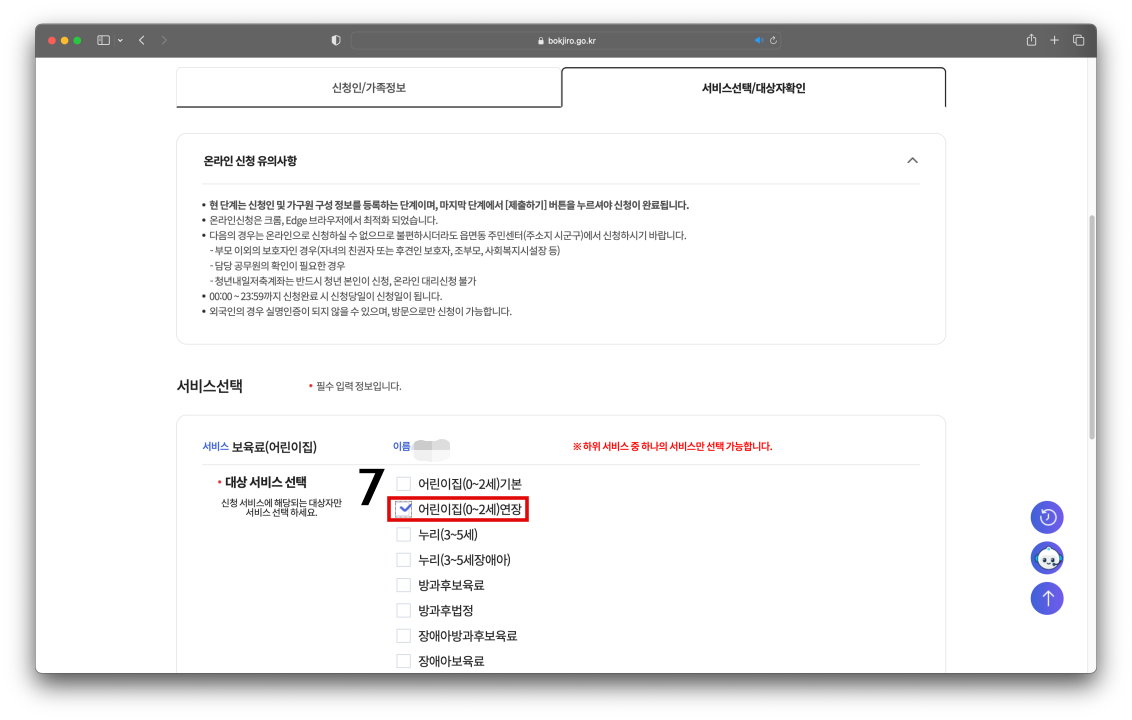
Task: Go forward using the forward arrow
Action: pyautogui.click(x=163, y=41)
